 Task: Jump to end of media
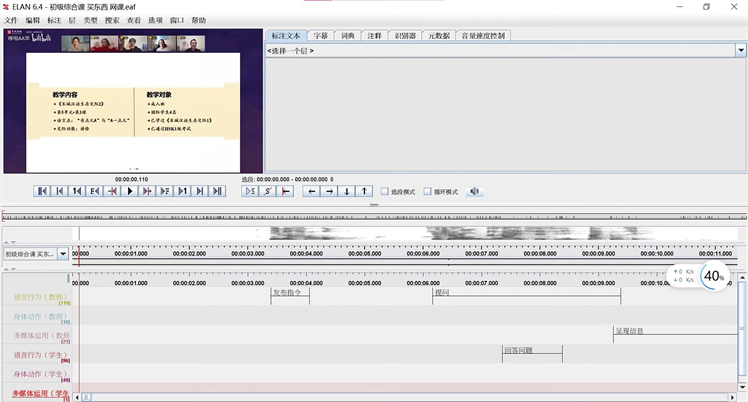coord(217,191)
